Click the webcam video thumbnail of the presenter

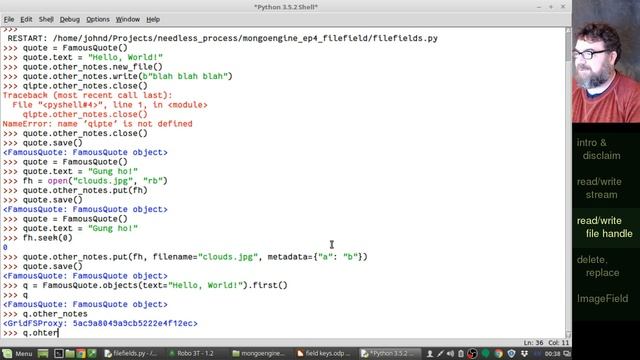click(x=606, y=61)
